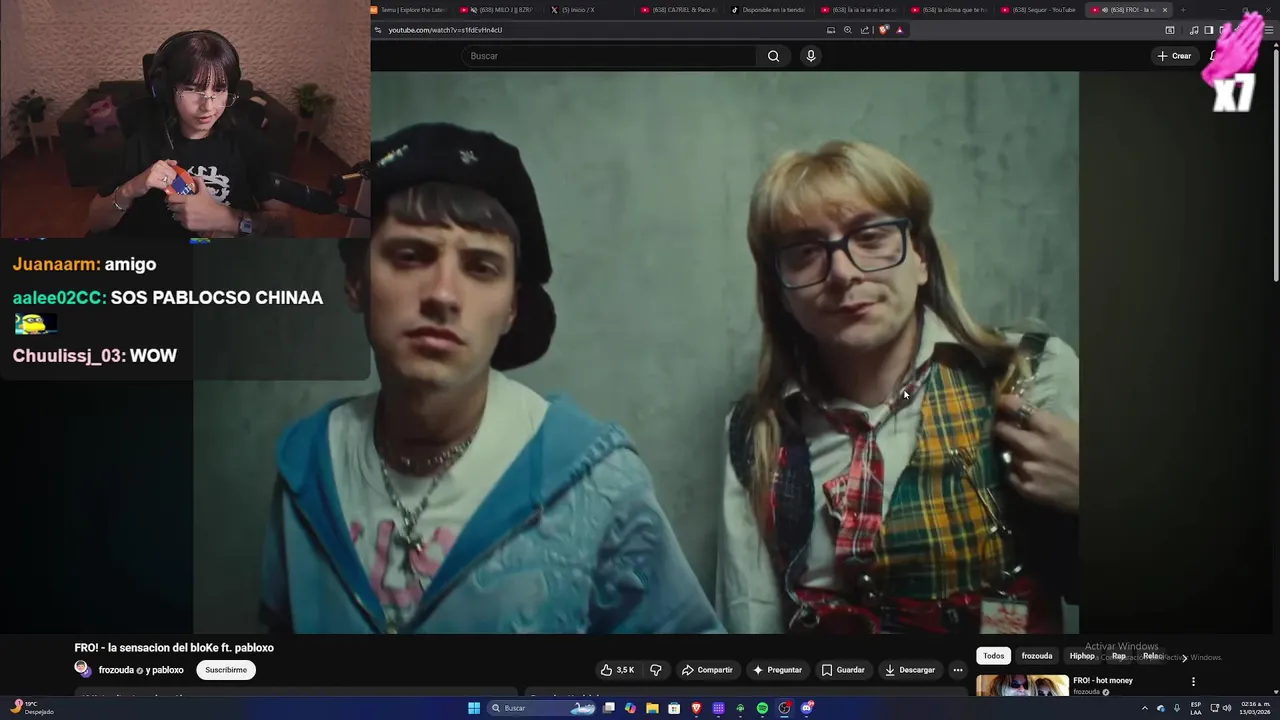Switch to the CA7RIEL & Paco tab
1280x720 pixels.
(x=680, y=10)
